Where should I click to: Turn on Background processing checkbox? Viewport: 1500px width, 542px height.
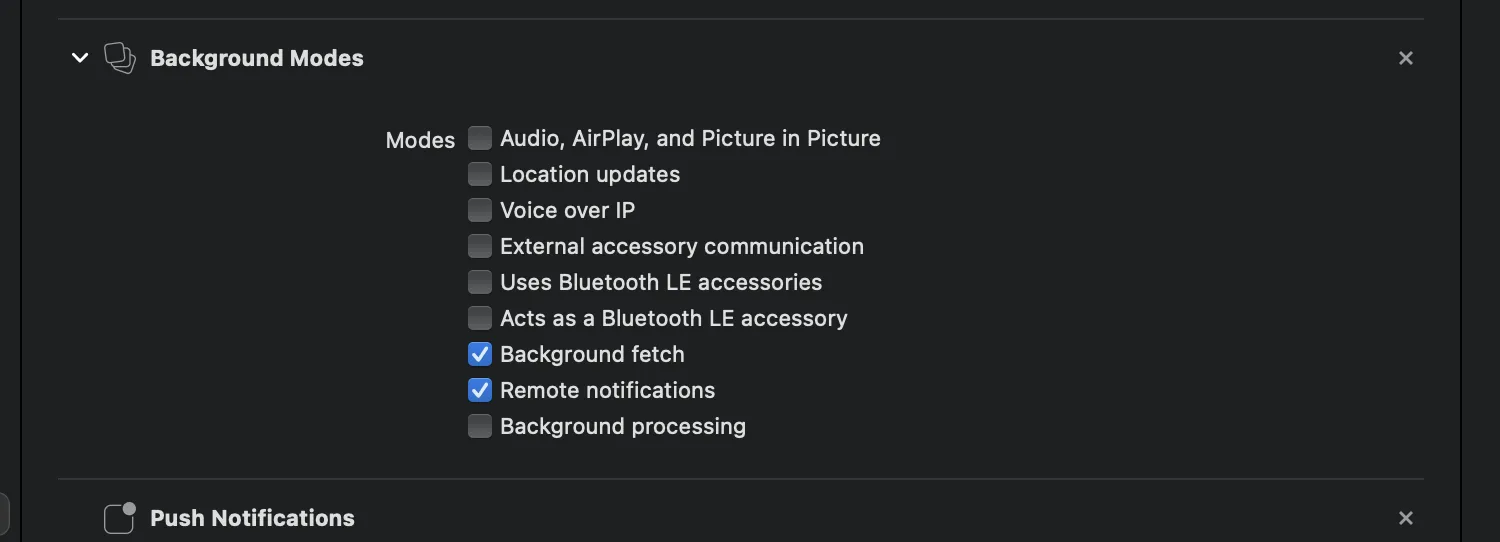pyautogui.click(x=481, y=426)
